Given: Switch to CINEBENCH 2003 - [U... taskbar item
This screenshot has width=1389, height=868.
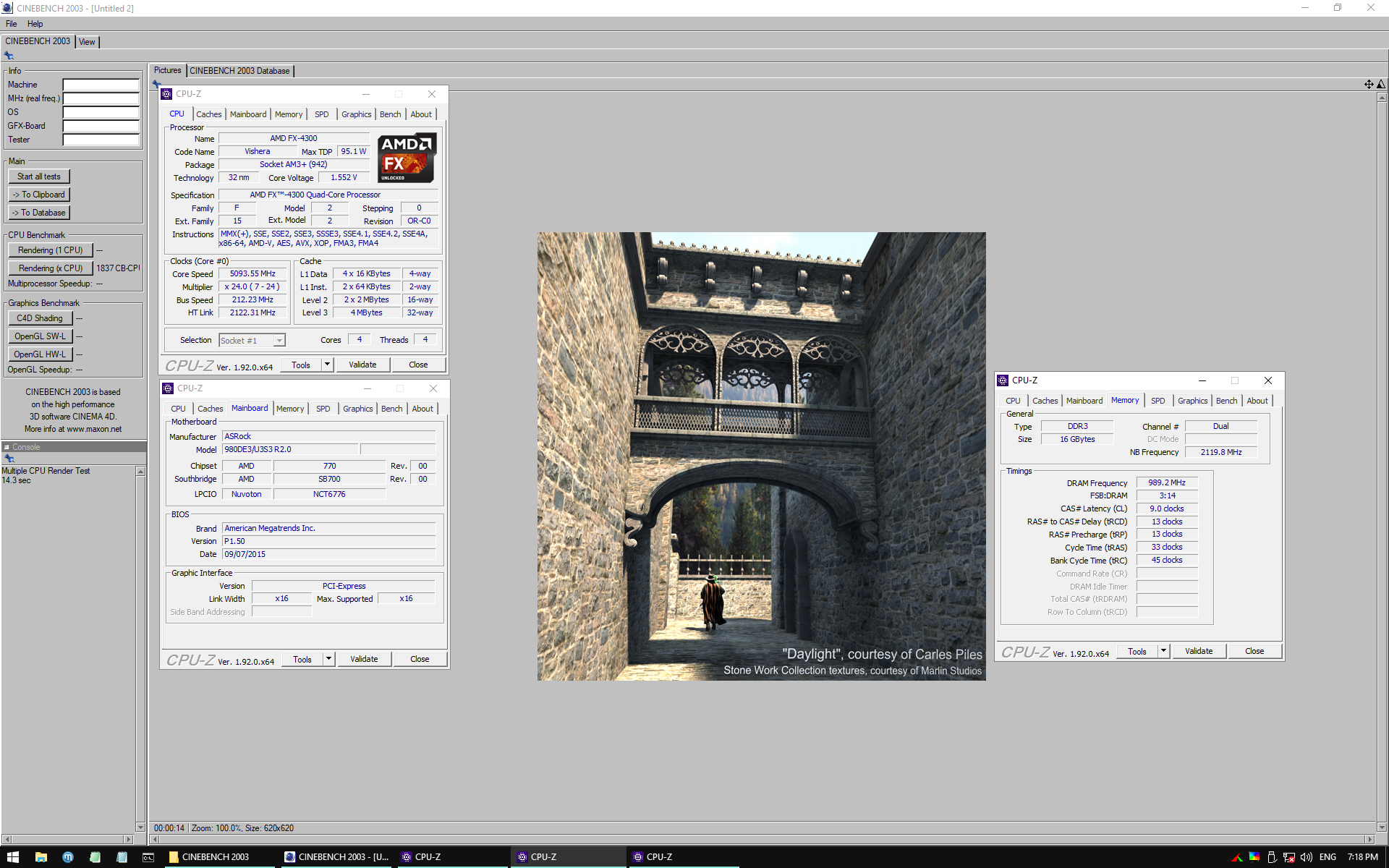Looking at the screenshot, I should pos(336,857).
